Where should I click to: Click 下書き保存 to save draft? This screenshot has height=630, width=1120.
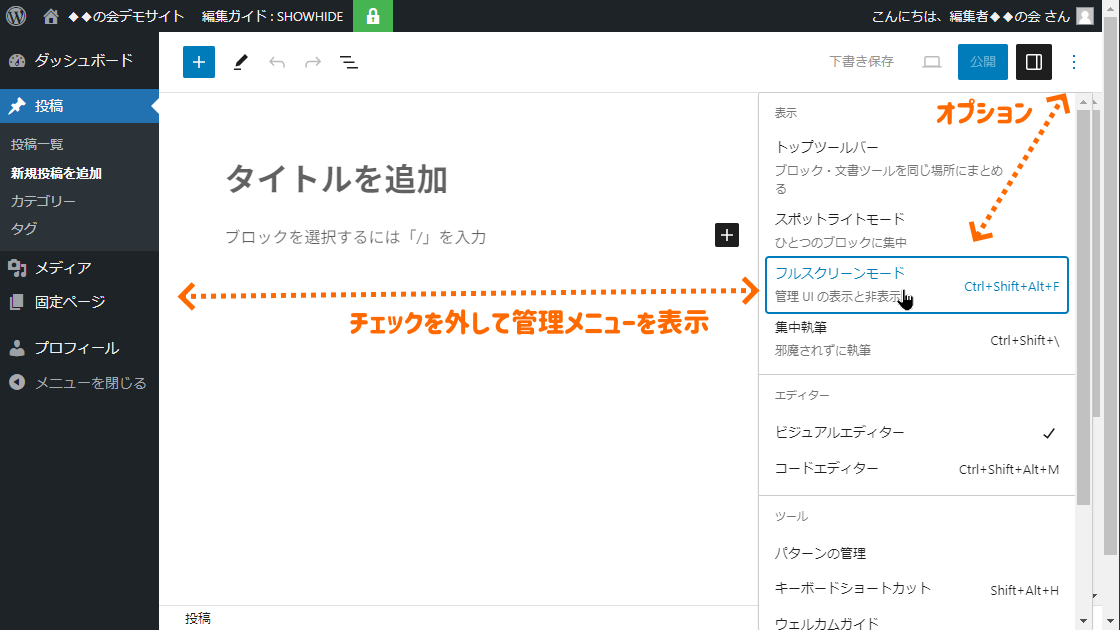861,62
